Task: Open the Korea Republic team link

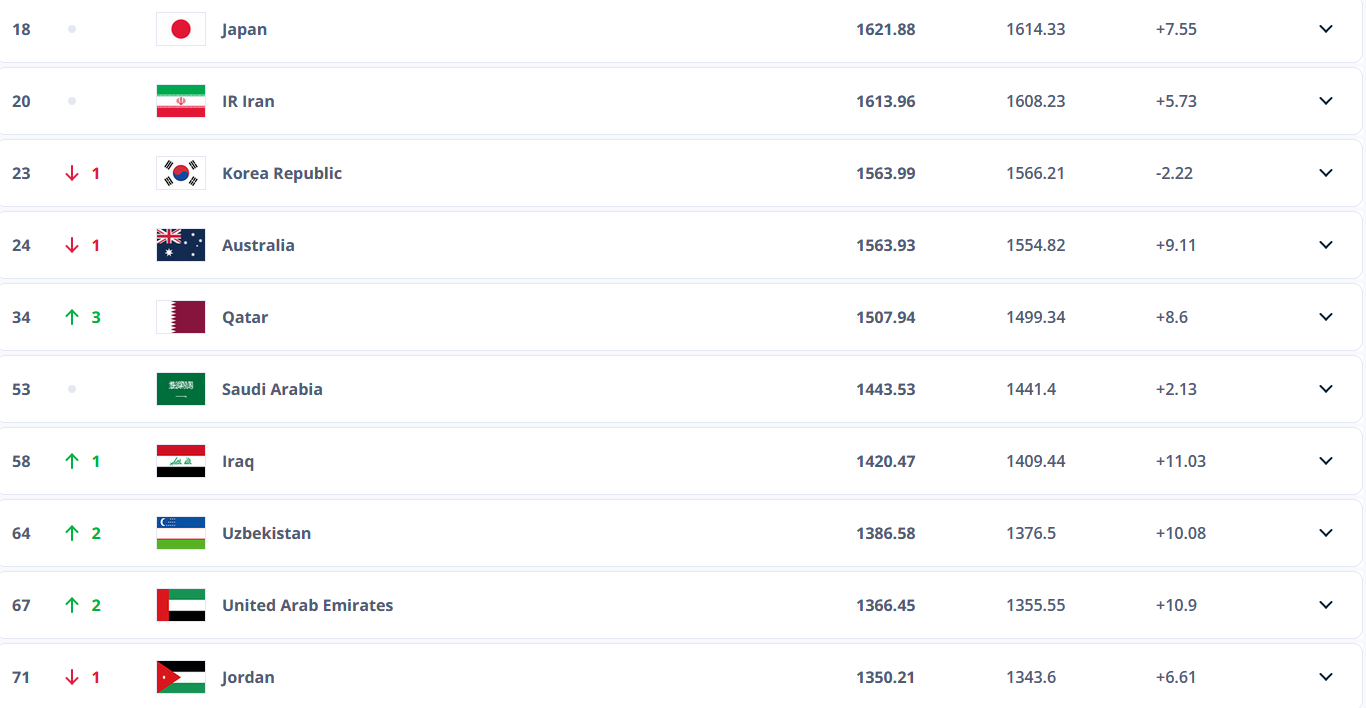Action: [x=282, y=173]
